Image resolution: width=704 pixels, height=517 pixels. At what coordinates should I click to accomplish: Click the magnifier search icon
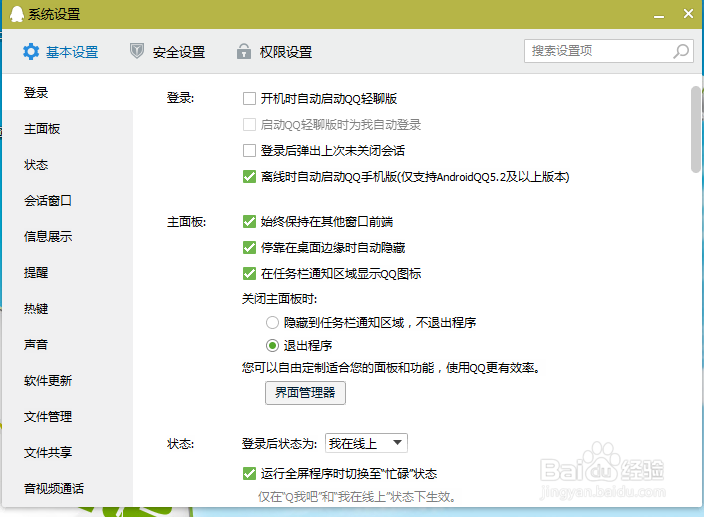click(681, 51)
